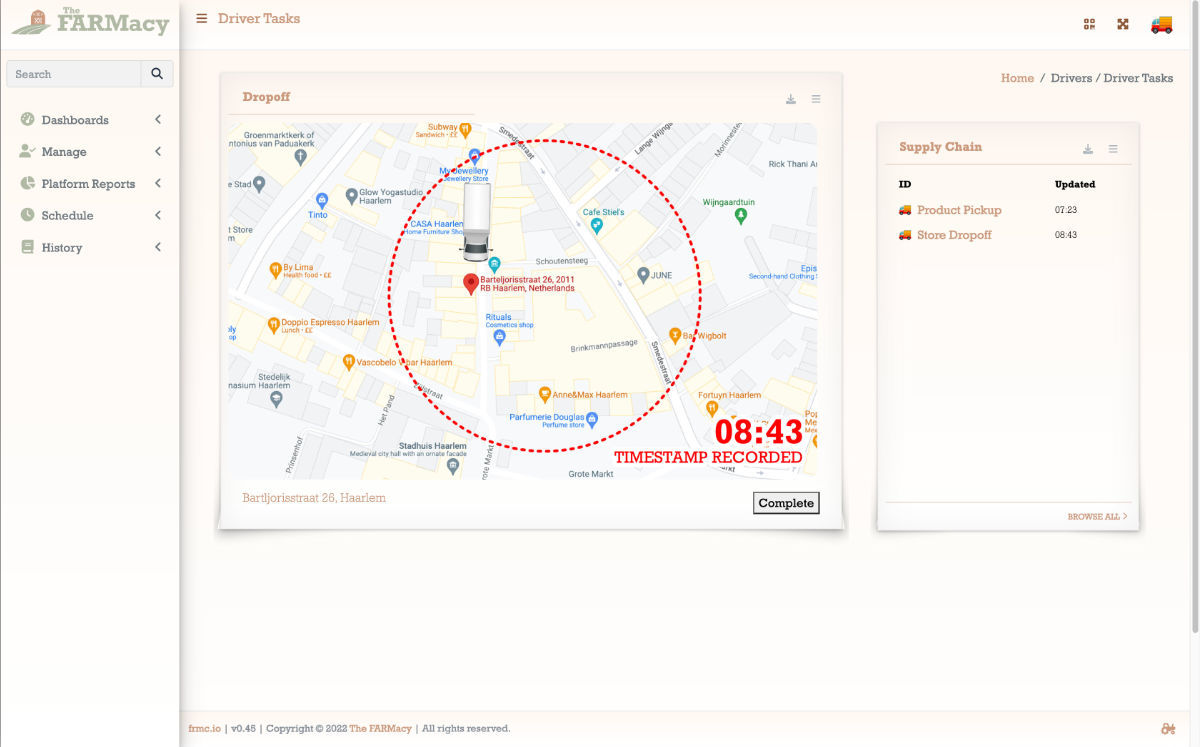Select the Rituals shop marker on map

[500, 336]
